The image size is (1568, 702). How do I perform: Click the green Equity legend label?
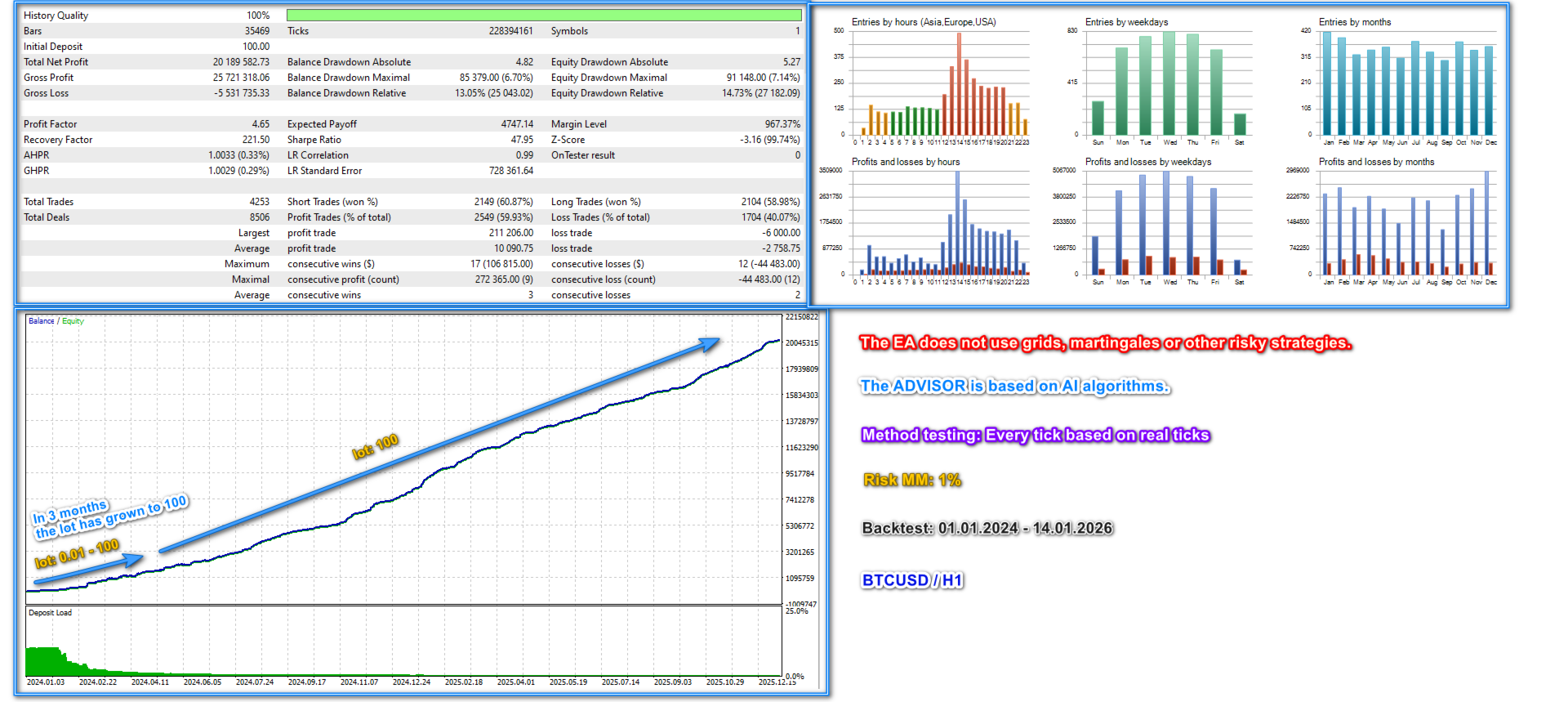[x=73, y=321]
